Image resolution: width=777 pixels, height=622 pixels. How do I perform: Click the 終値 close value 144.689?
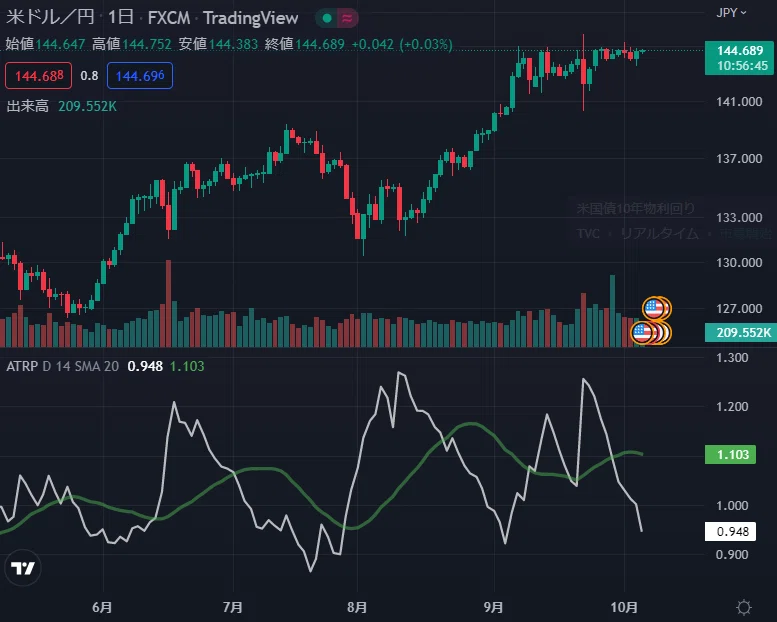320,44
